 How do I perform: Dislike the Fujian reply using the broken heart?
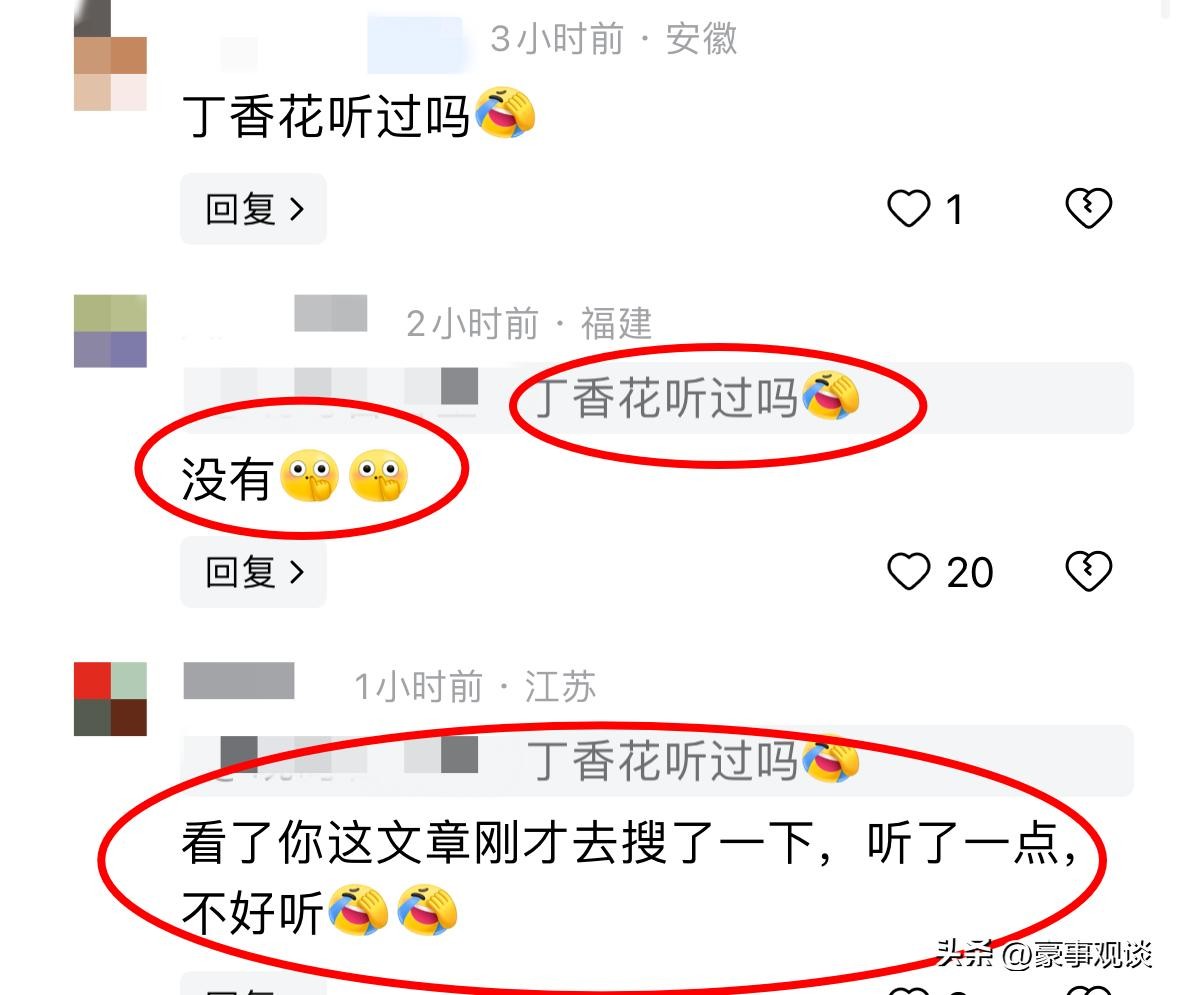click(x=1088, y=571)
